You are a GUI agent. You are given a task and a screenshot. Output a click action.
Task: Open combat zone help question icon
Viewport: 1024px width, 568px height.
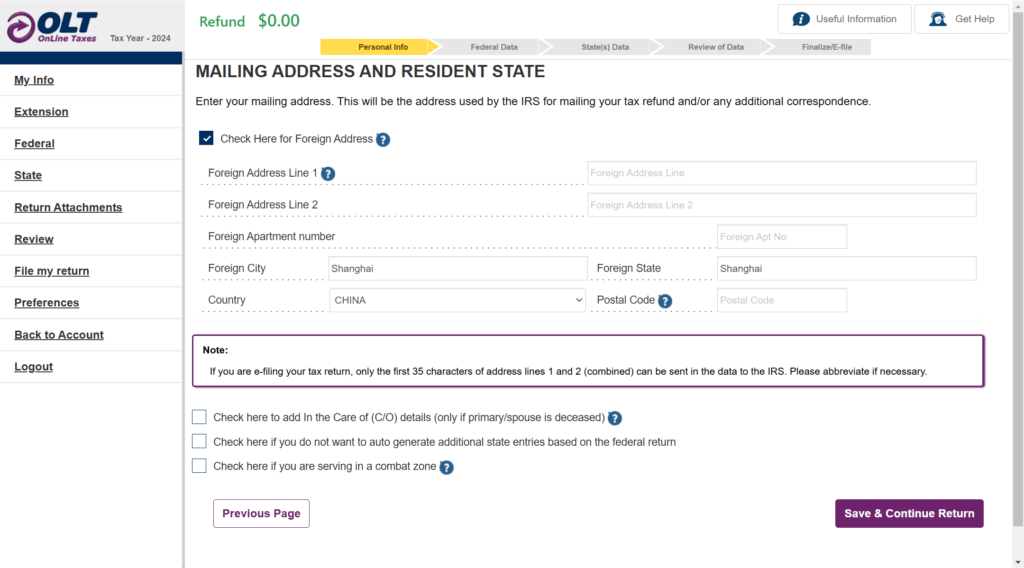(447, 467)
